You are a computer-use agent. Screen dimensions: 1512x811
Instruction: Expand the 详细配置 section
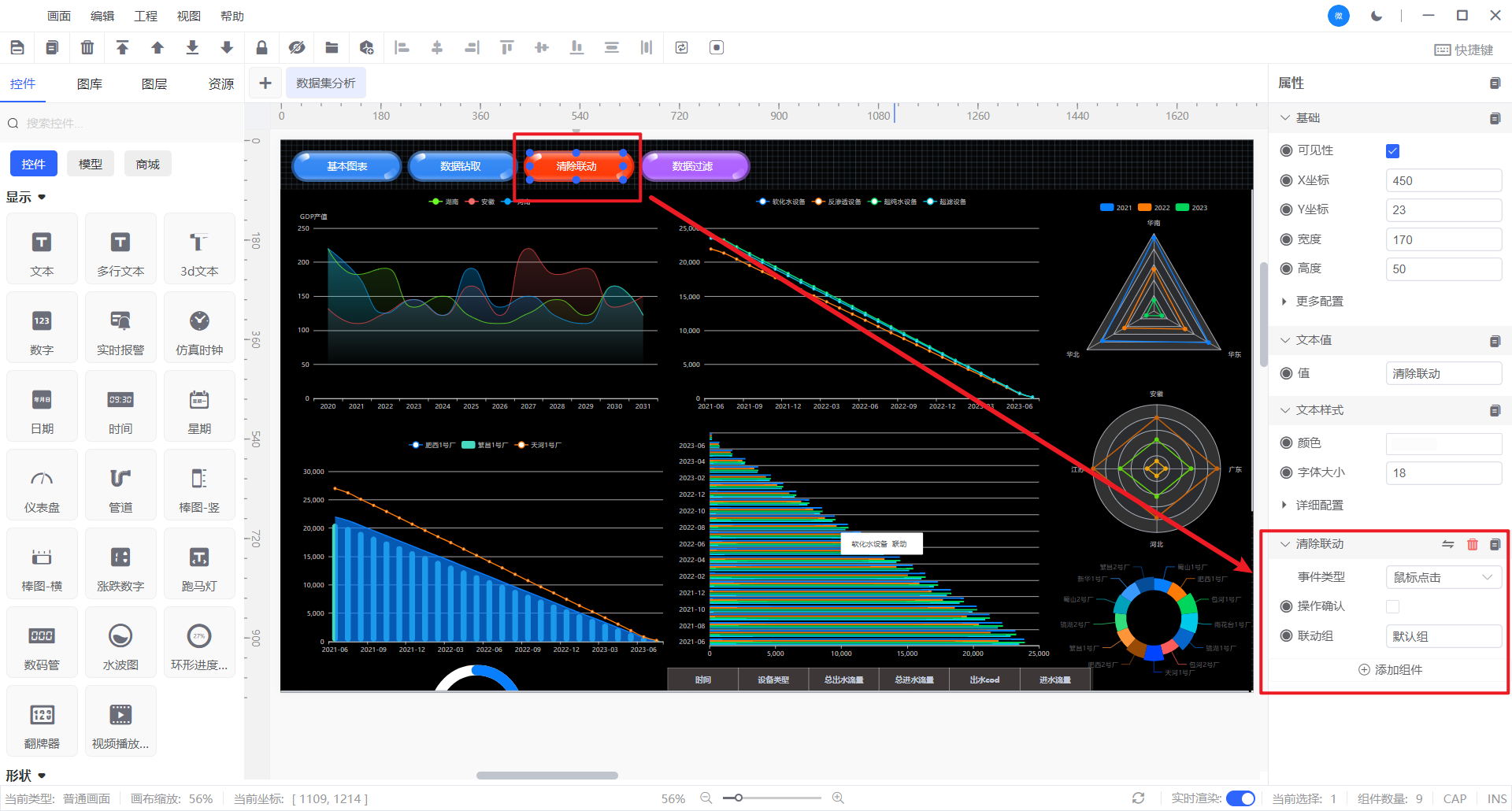(x=1319, y=505)
